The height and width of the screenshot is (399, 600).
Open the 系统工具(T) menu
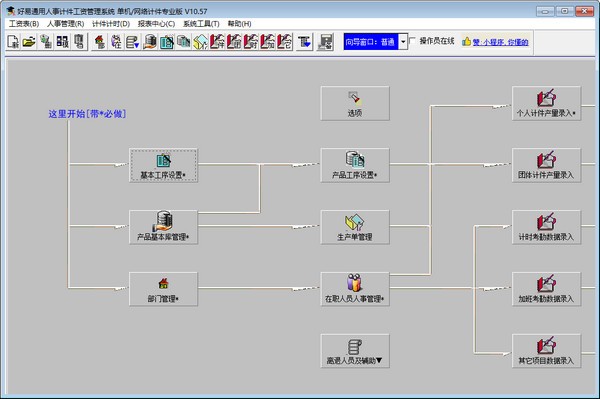[201, 24]
